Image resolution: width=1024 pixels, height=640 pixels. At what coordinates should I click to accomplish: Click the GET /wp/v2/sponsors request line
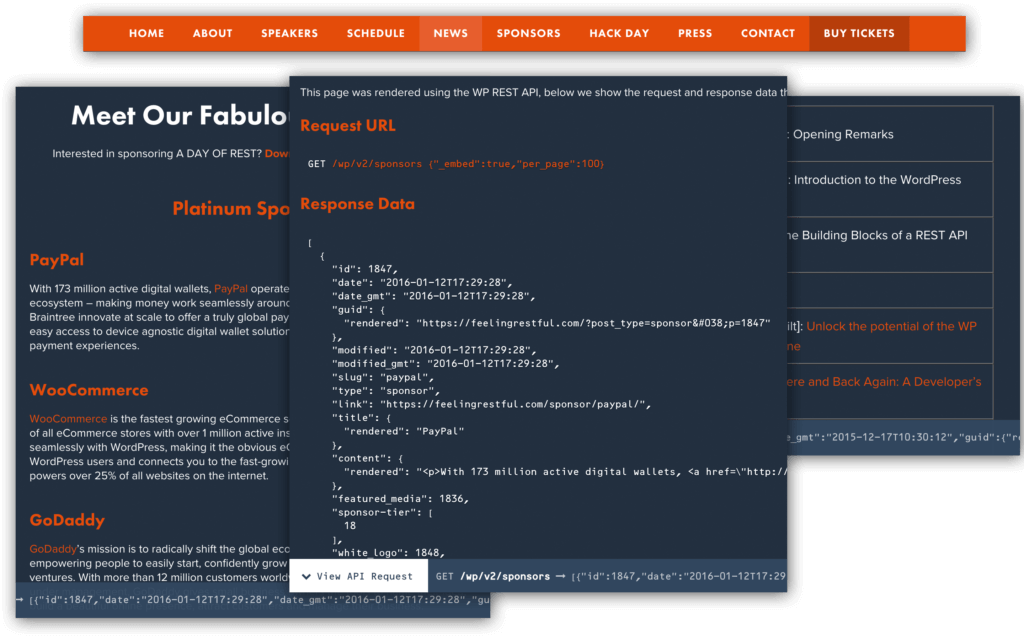(x=456, y=164)
